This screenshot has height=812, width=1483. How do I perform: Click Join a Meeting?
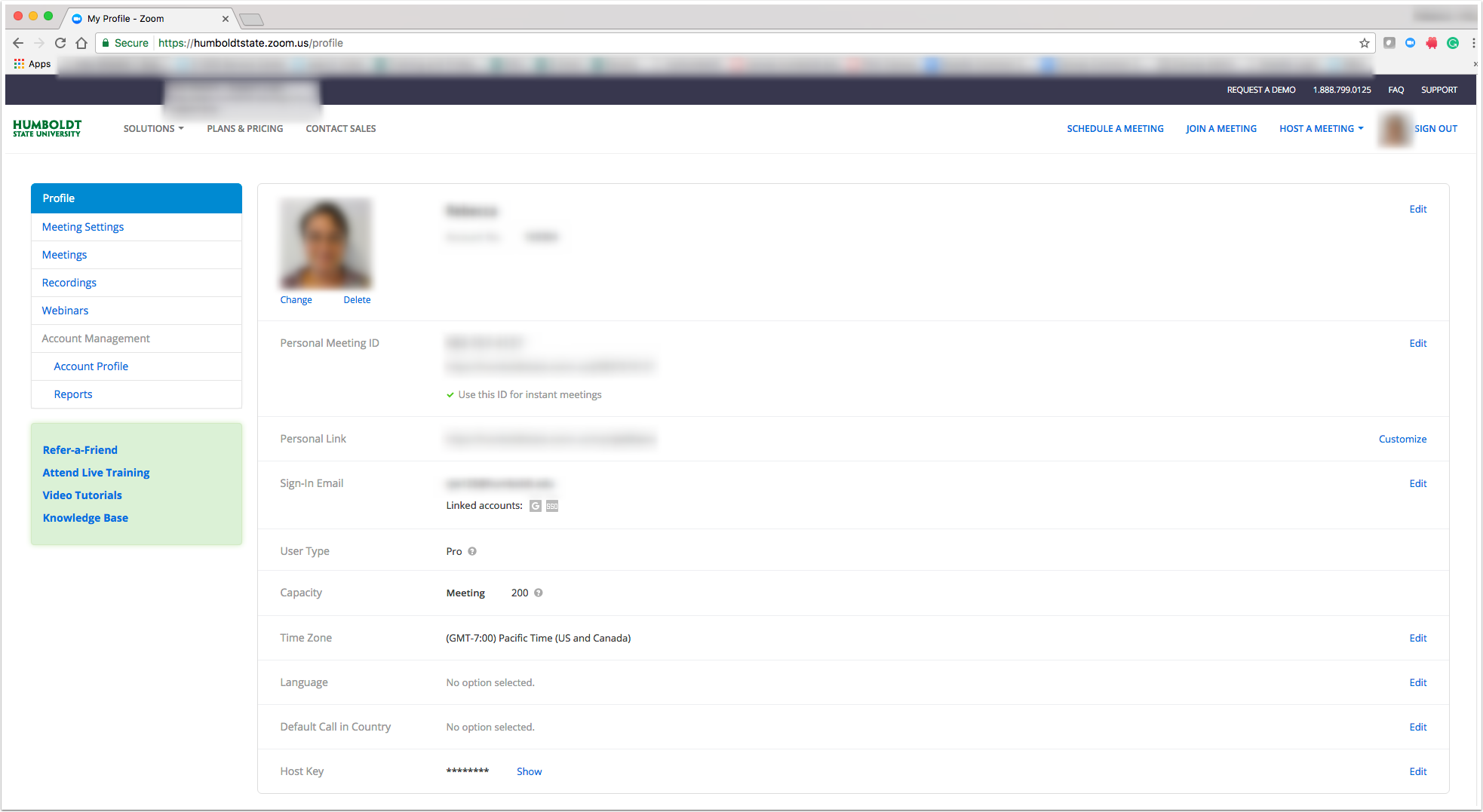(1221, 129)
